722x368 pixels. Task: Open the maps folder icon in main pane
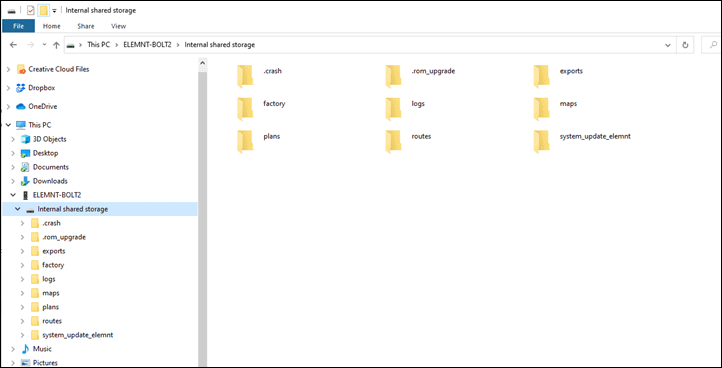click(542, 109)
